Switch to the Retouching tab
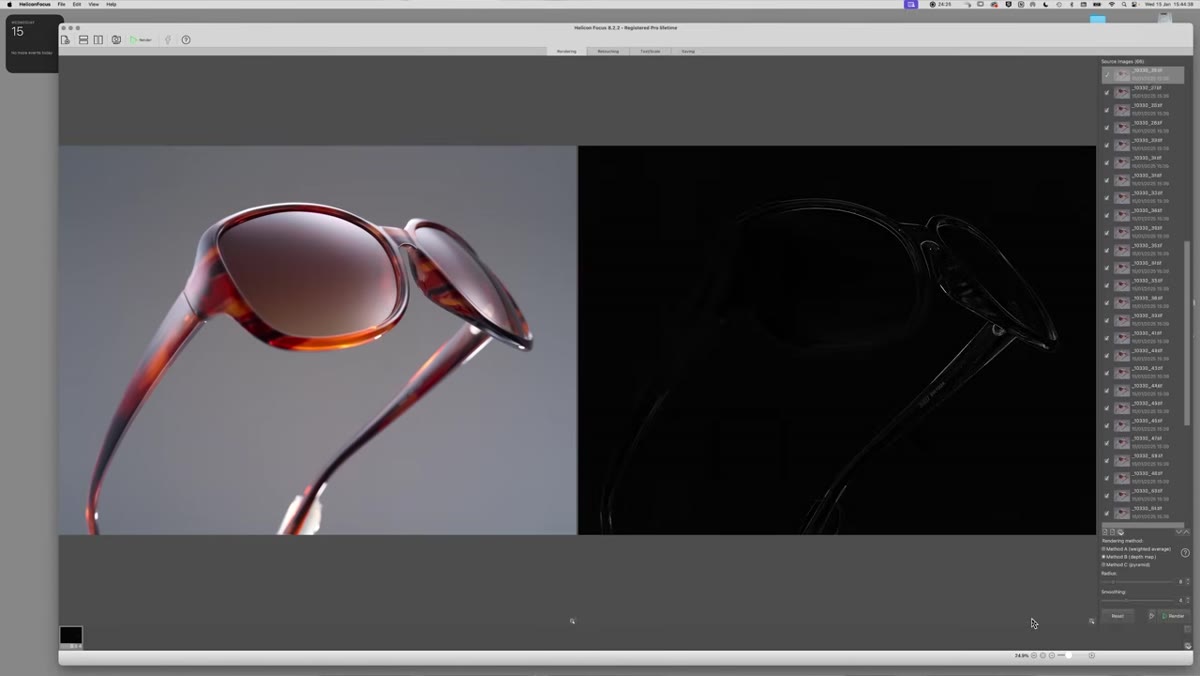1200x676 pixels. coord(608,51)
